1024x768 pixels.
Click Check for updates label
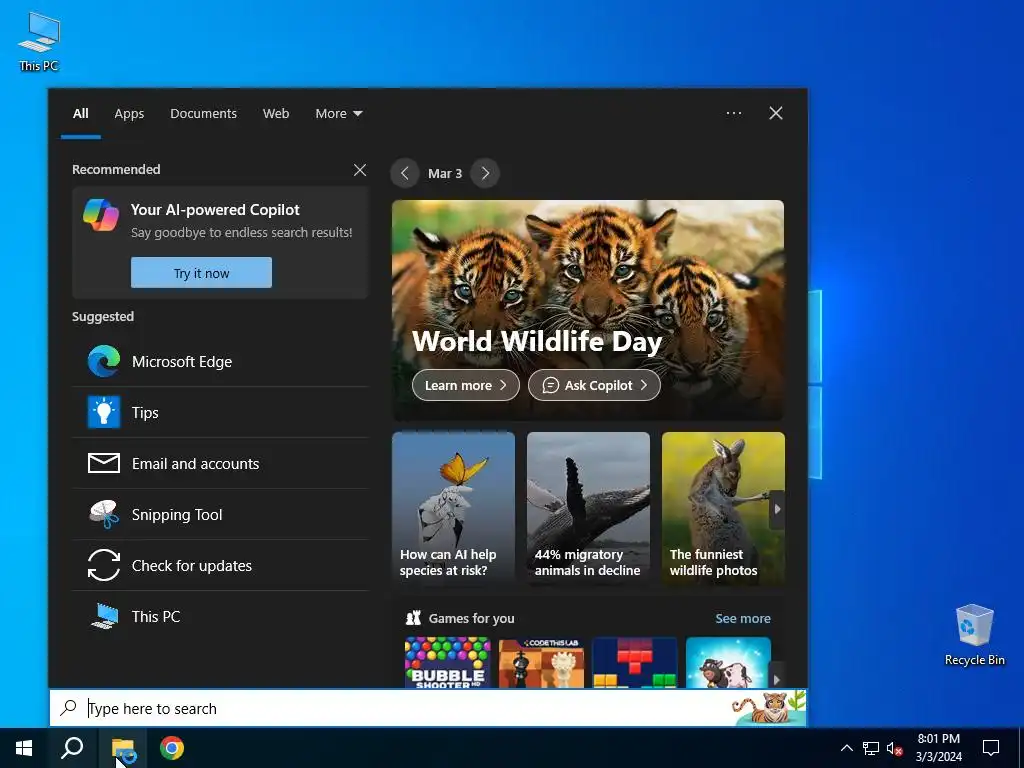click(x=191, y=566)
